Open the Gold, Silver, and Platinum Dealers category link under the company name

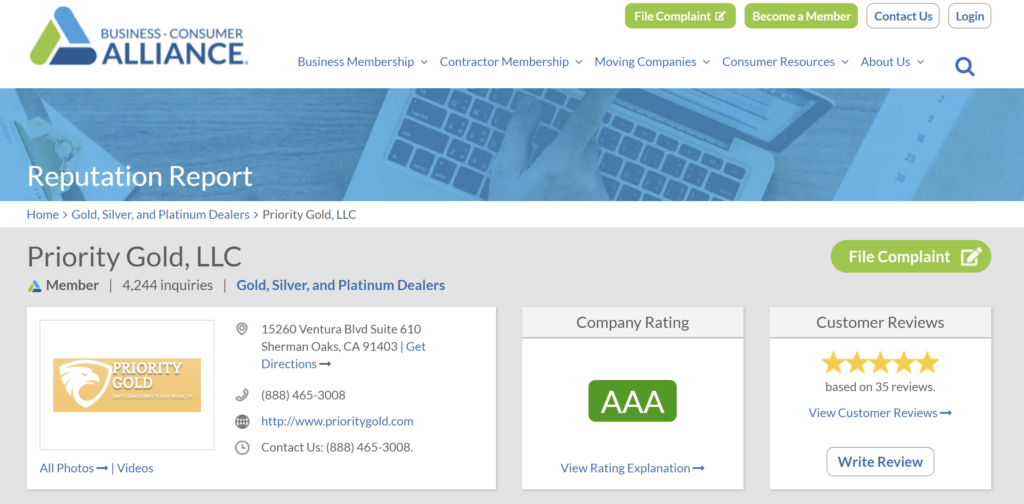(341, 285)
